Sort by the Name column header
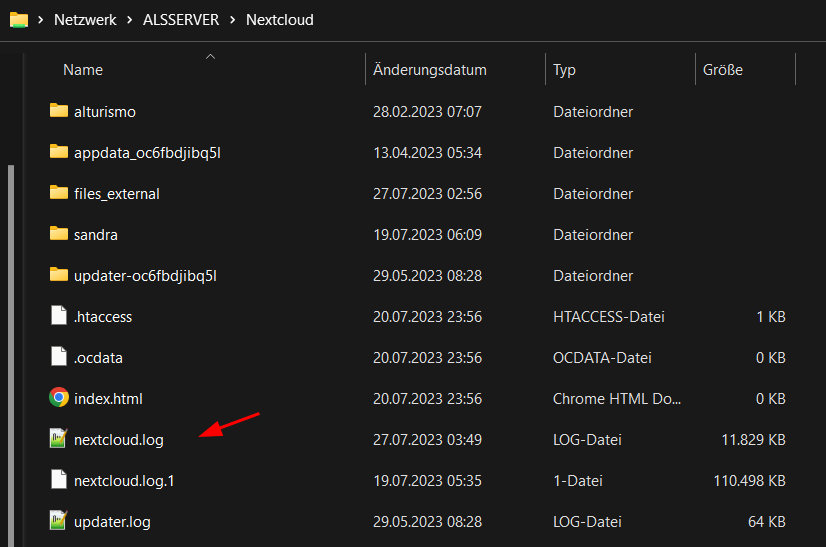 pyautogui.click(x=83, y=70)
